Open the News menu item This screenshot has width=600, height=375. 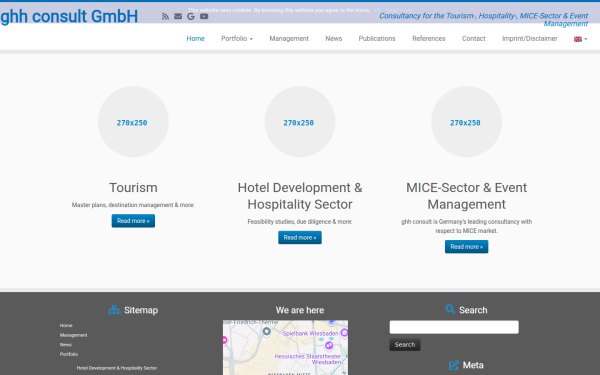tap(334, 39)
